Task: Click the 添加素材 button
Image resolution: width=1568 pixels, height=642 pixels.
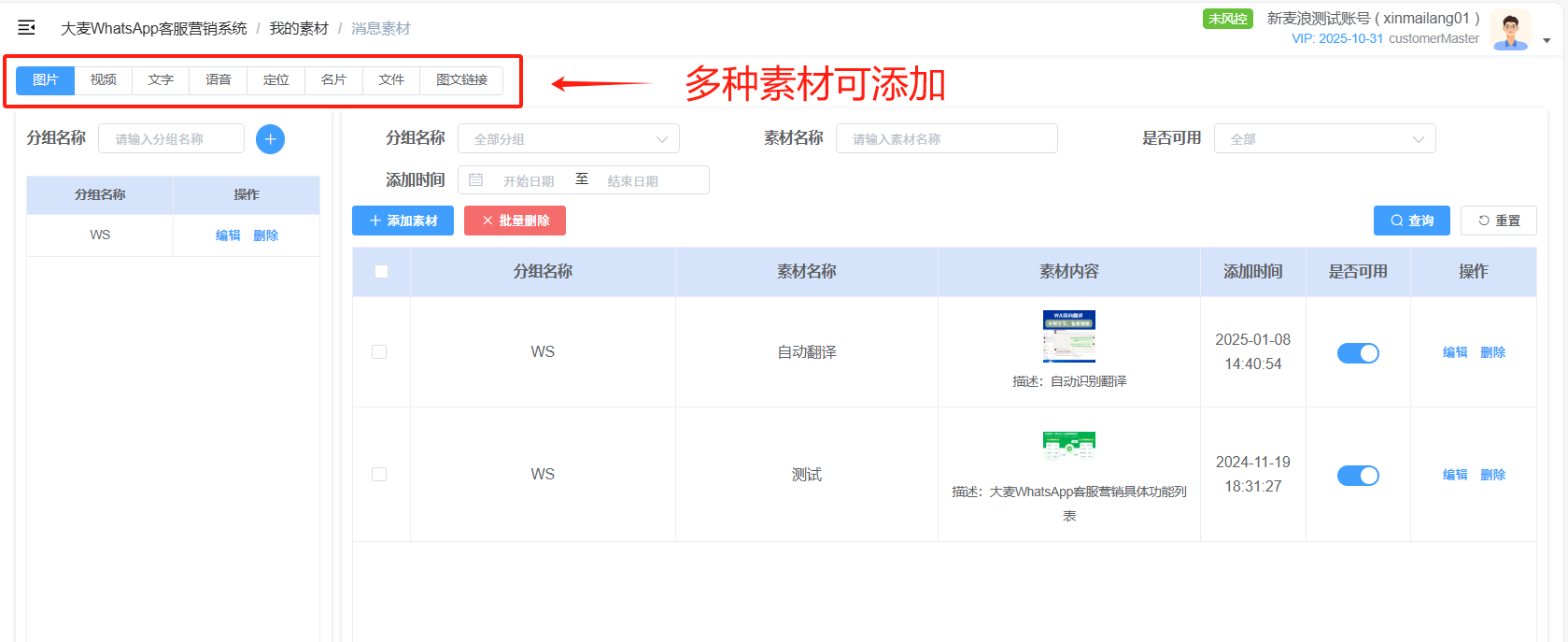Action: click(x=403, y=221)
